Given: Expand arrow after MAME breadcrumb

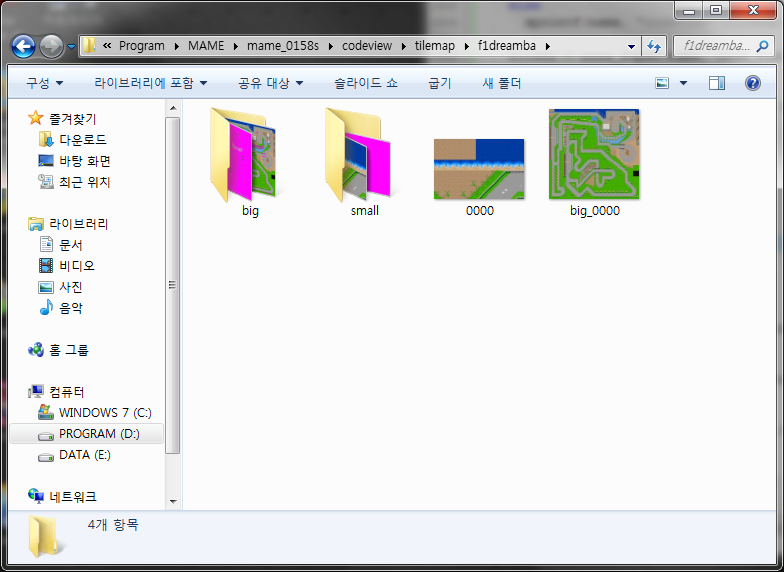Looking at the screenshot, I should [236, 46].
